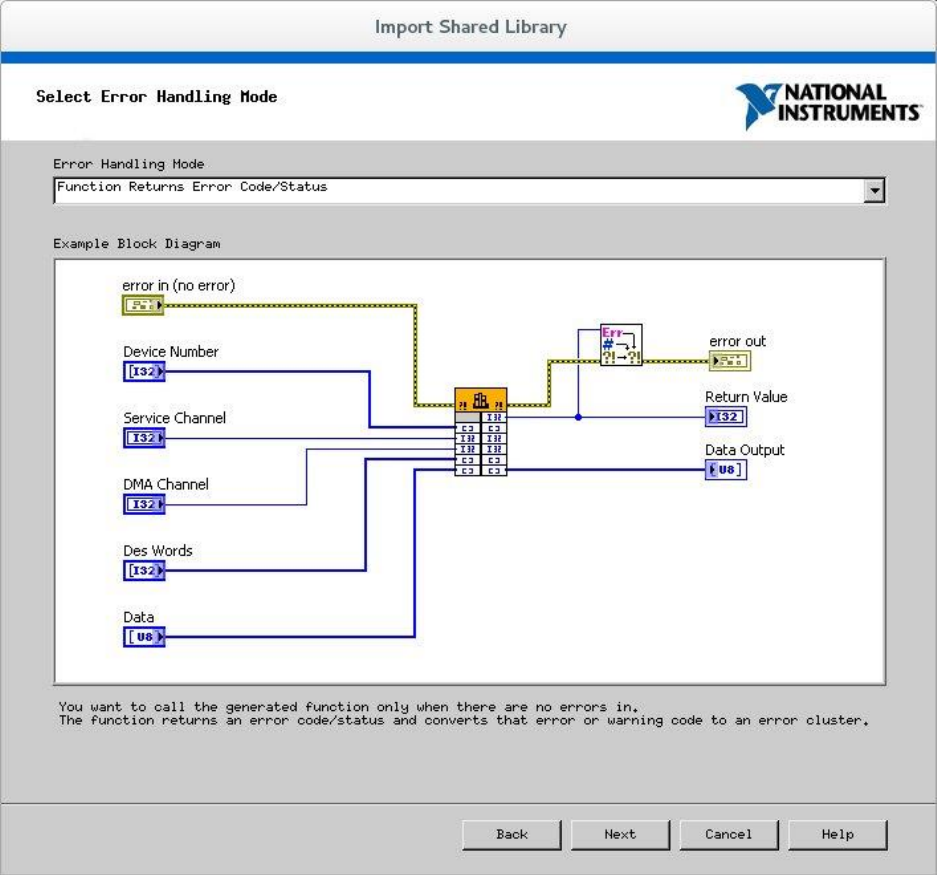The image size is (937, 875).
Task: Click the 'Import Shared Library' window title
Action: (x=470, y=27)
